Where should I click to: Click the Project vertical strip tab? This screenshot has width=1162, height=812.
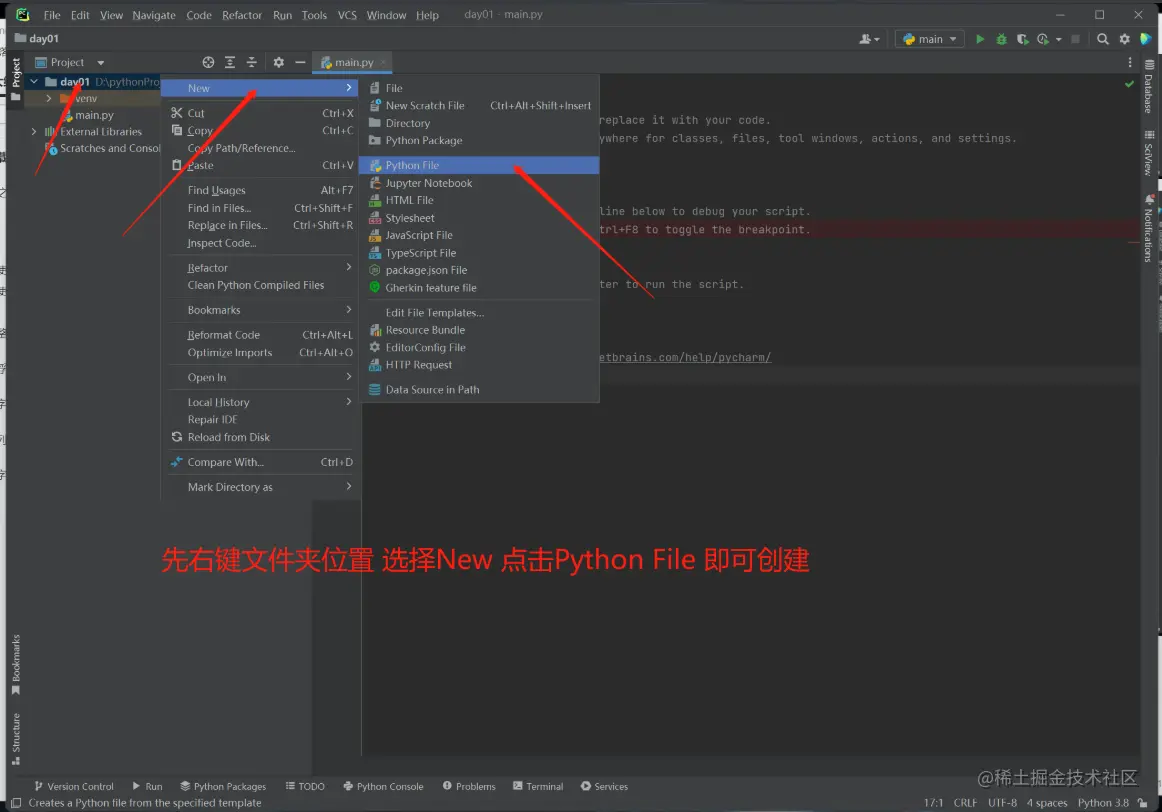point(16,79)
